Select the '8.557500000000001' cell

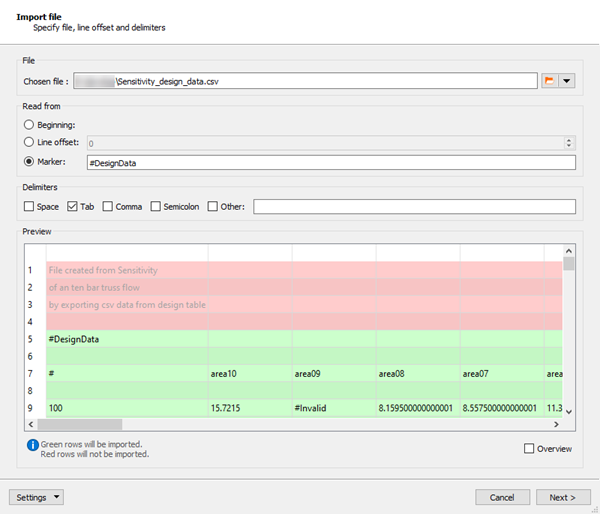502,408
